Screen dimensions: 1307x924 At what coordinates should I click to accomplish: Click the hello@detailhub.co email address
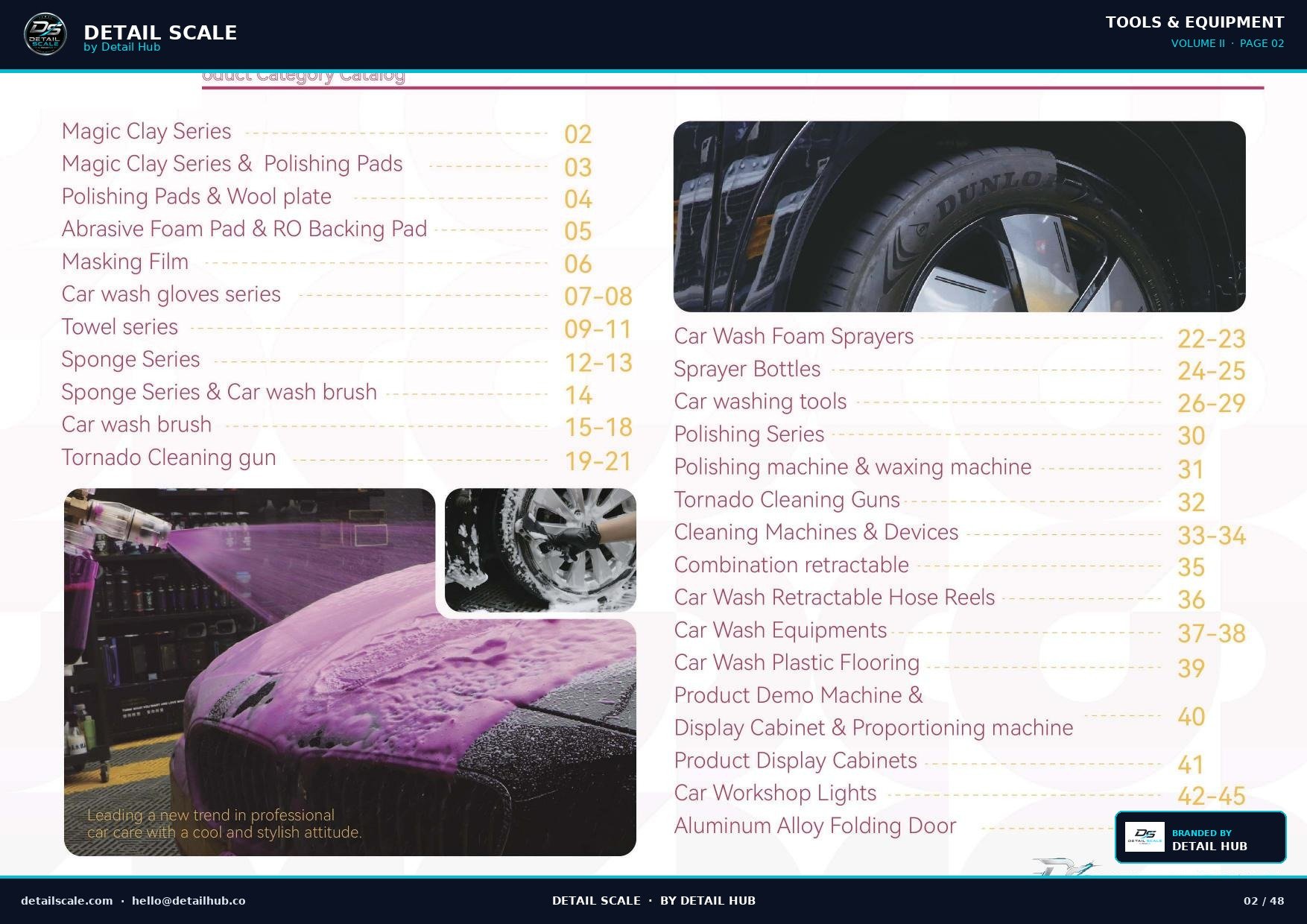pyautogui.click(x=189, y=900)
